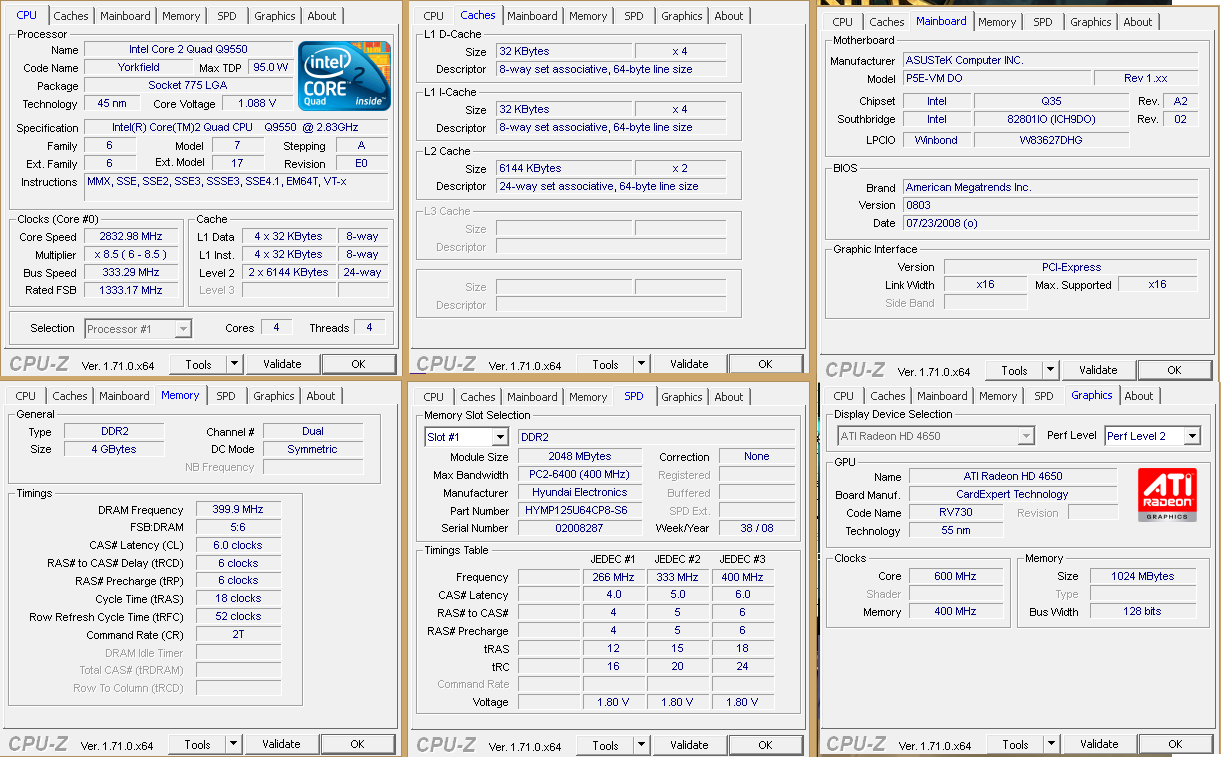The width and height of the screenshot is (1222, 757).
Task: Click the BIOS Date value 07/23/2008
Action: click(x=1050, y=224)
